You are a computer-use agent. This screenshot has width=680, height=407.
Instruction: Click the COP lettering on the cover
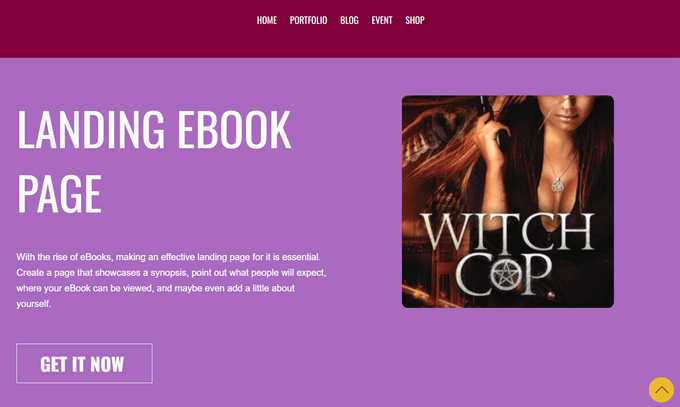click(x=504, y=276)
